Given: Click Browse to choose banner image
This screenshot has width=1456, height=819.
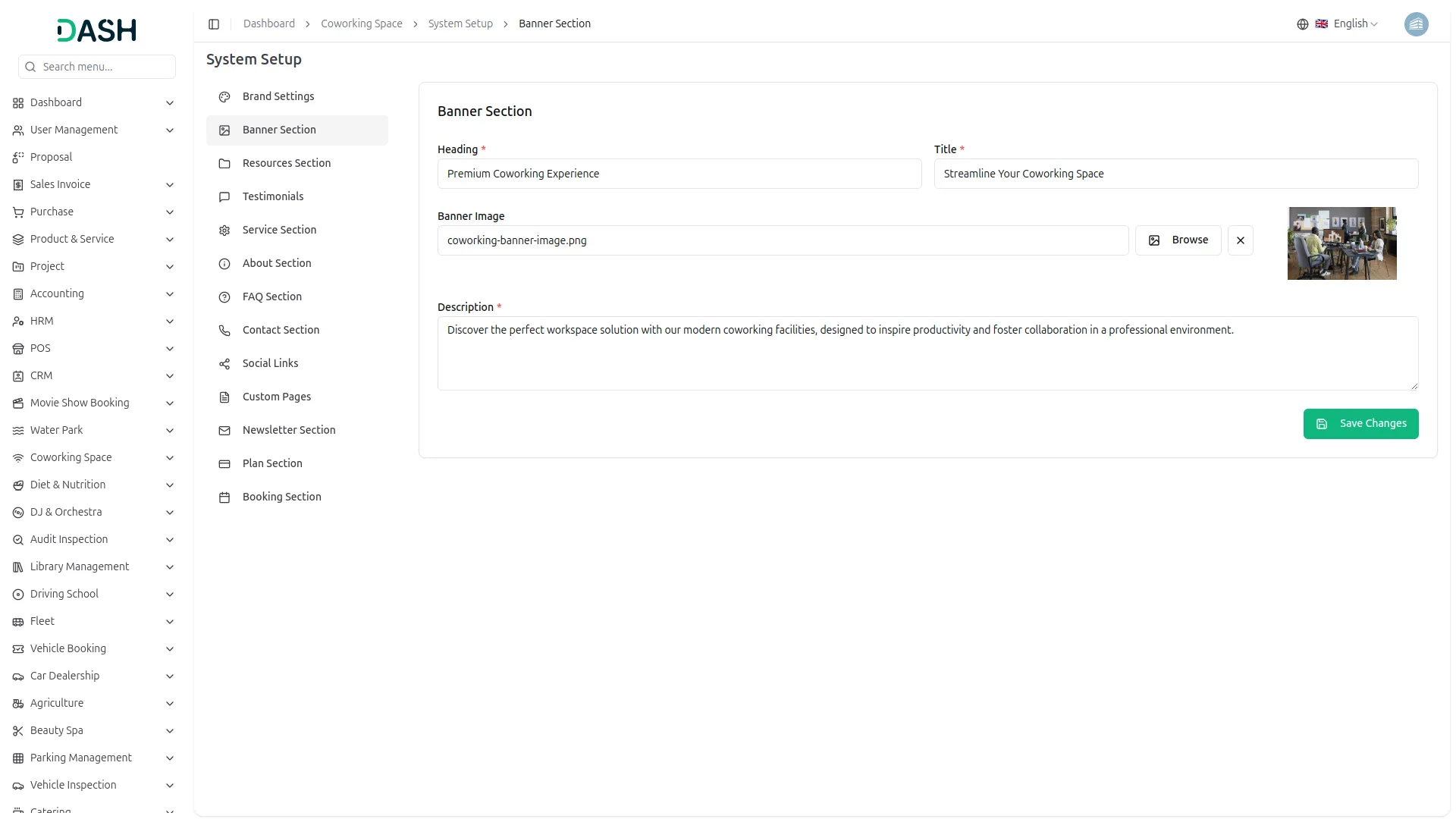Looking at the screenshot, I should 1178,240.
